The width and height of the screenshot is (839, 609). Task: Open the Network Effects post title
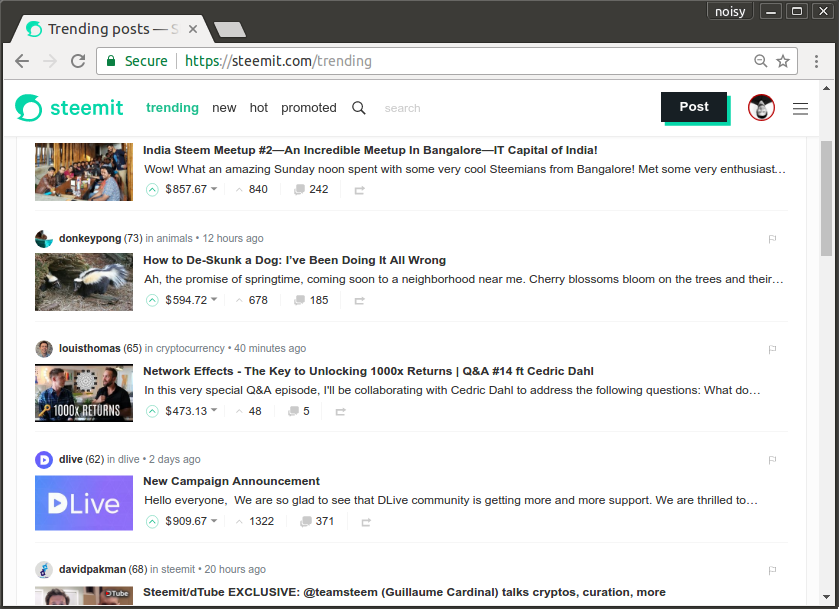[x=368, y=371]
